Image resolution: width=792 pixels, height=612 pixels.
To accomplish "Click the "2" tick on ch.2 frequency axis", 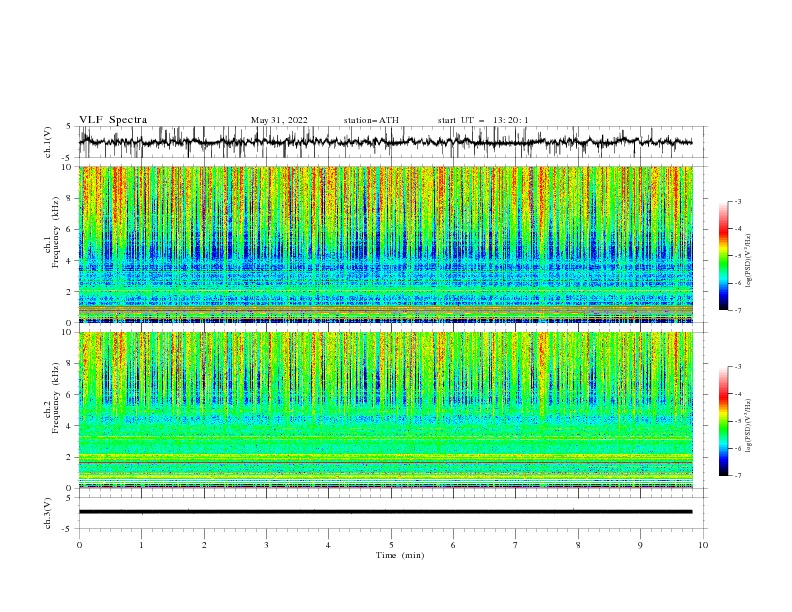I will [69, 457].
